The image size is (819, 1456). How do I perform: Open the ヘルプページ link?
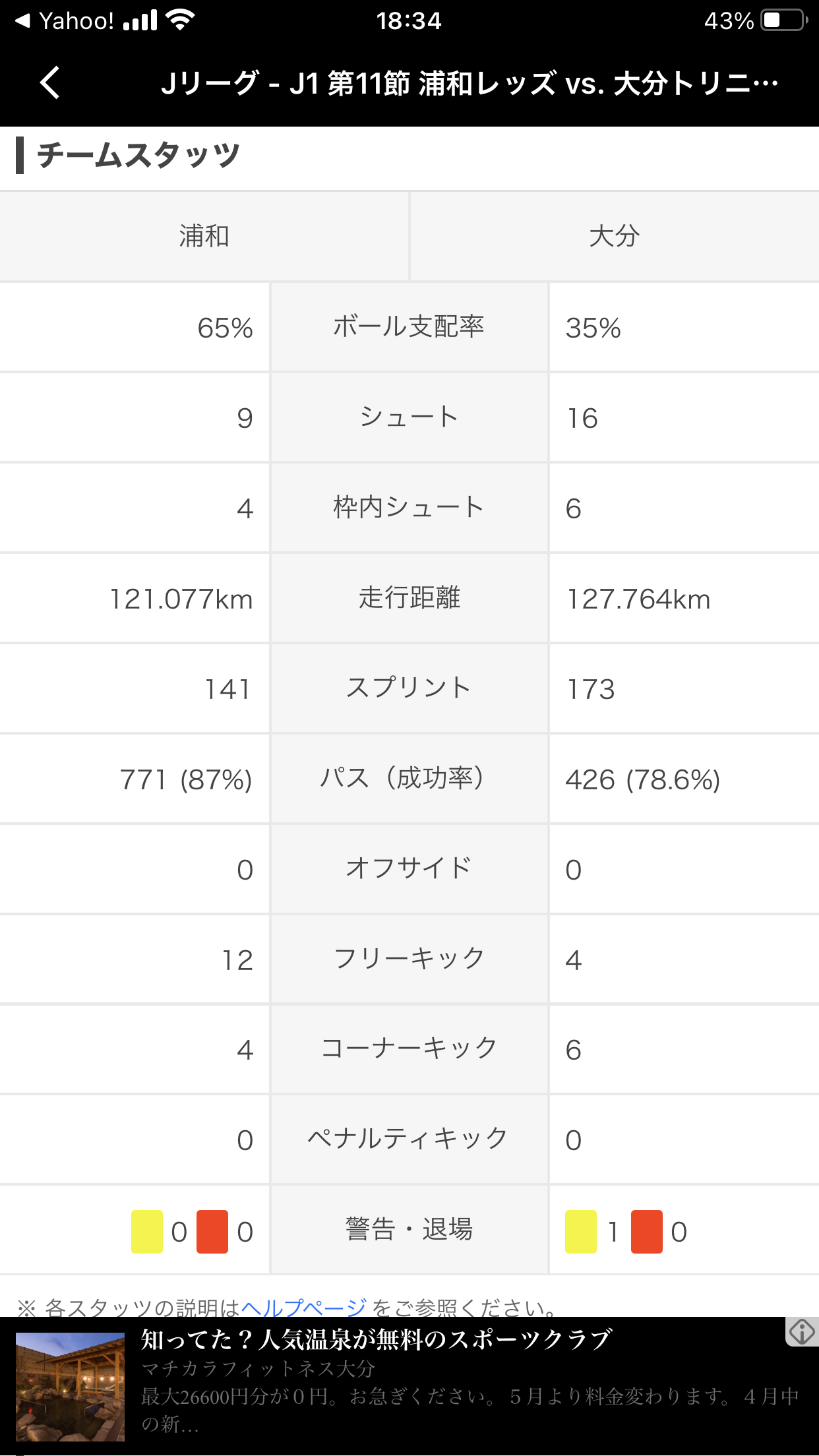click(x=304, y=1306)
